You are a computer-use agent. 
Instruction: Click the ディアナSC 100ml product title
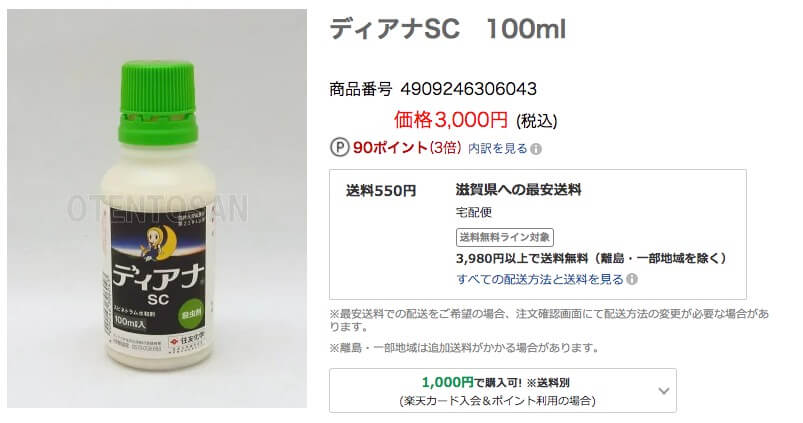coord(448,29)
